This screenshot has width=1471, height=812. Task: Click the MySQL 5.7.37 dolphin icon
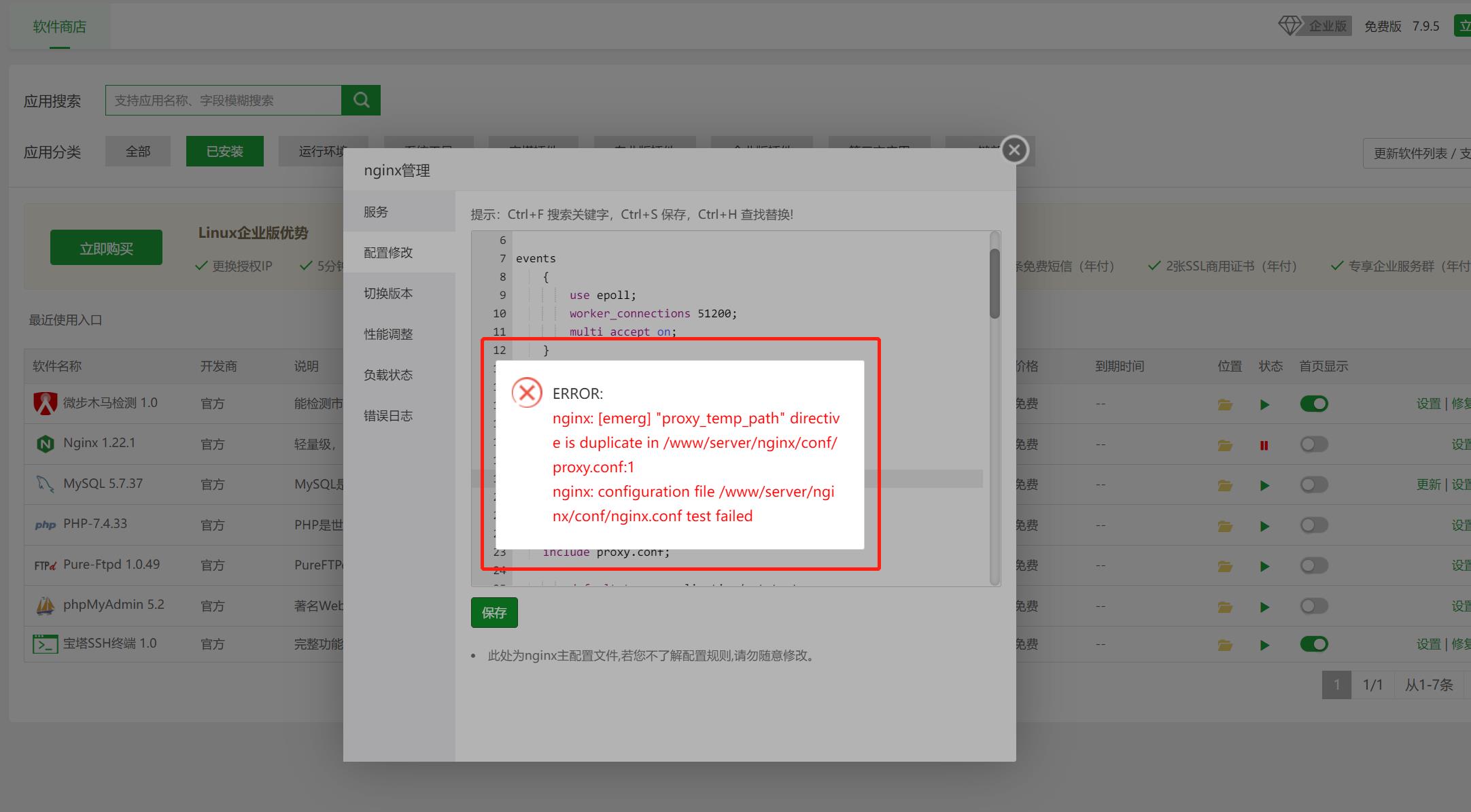[x=45, y=484]
